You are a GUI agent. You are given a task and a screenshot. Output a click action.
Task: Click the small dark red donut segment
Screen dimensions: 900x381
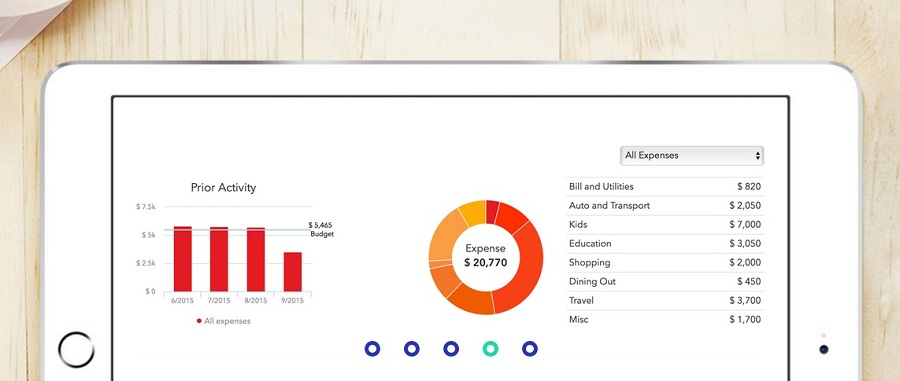(x=492, y=211)
